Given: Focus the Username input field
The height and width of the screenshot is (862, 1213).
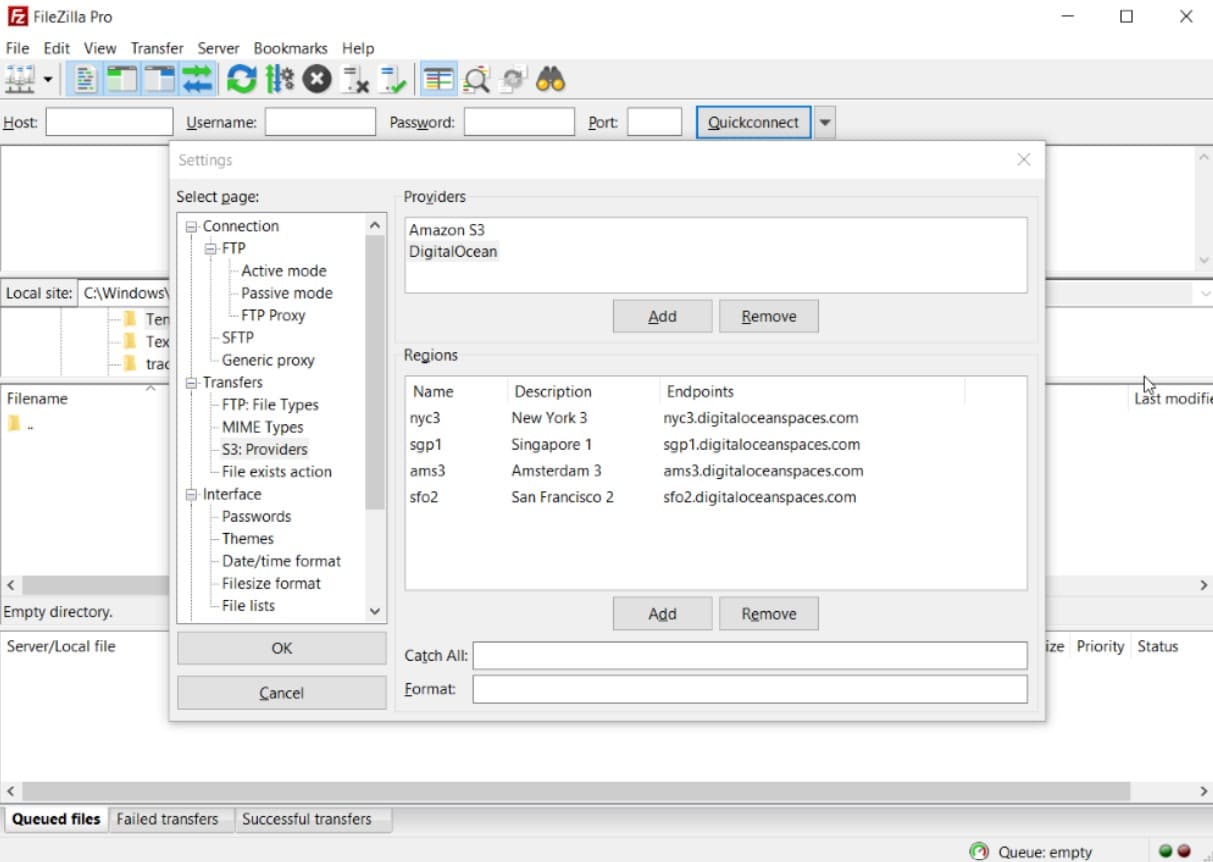Looking at the screenshot, I should click(x=320, y=122).
